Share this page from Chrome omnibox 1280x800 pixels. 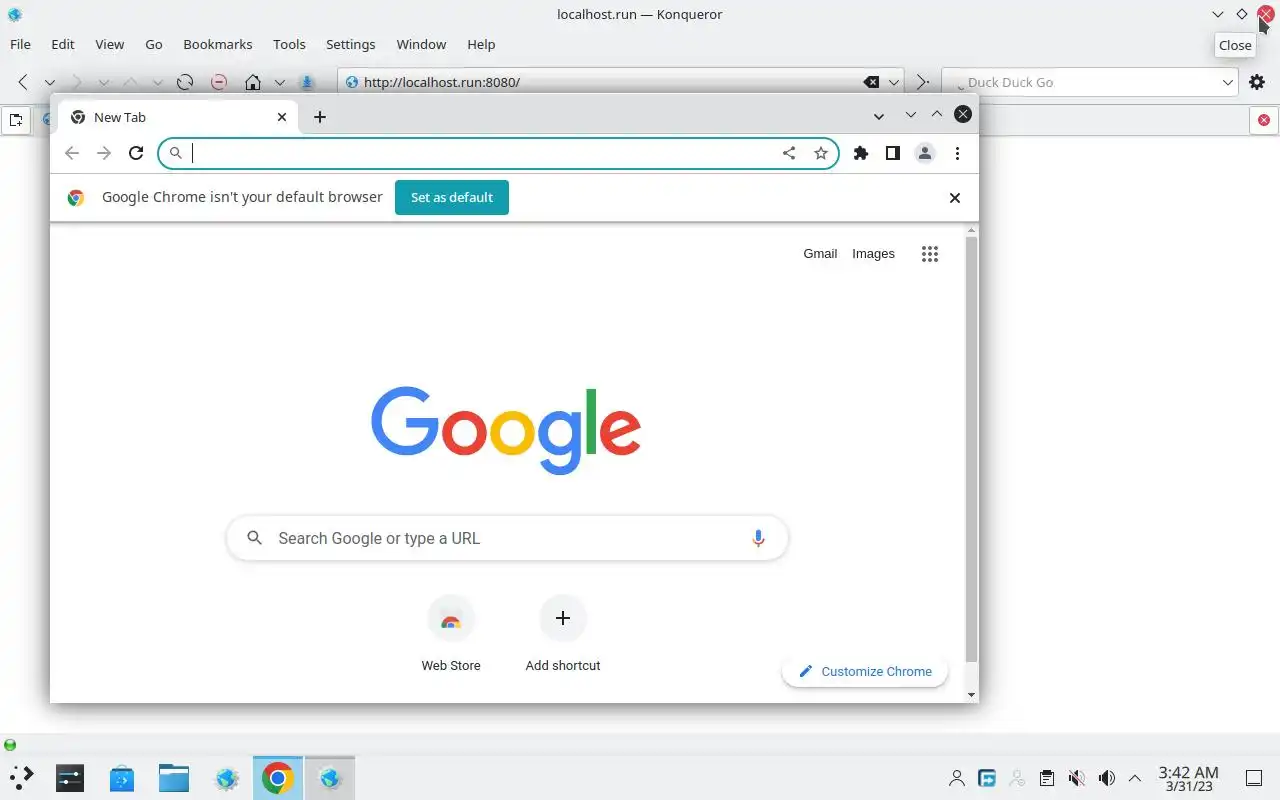tap(789, 153)
